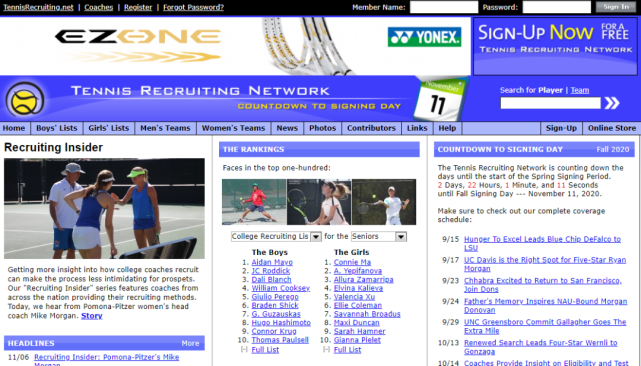Screen dimensions: 641x366
Task: Open Recruiting Insider Pomona-Pitzer headline
Action: pos(106,360)
